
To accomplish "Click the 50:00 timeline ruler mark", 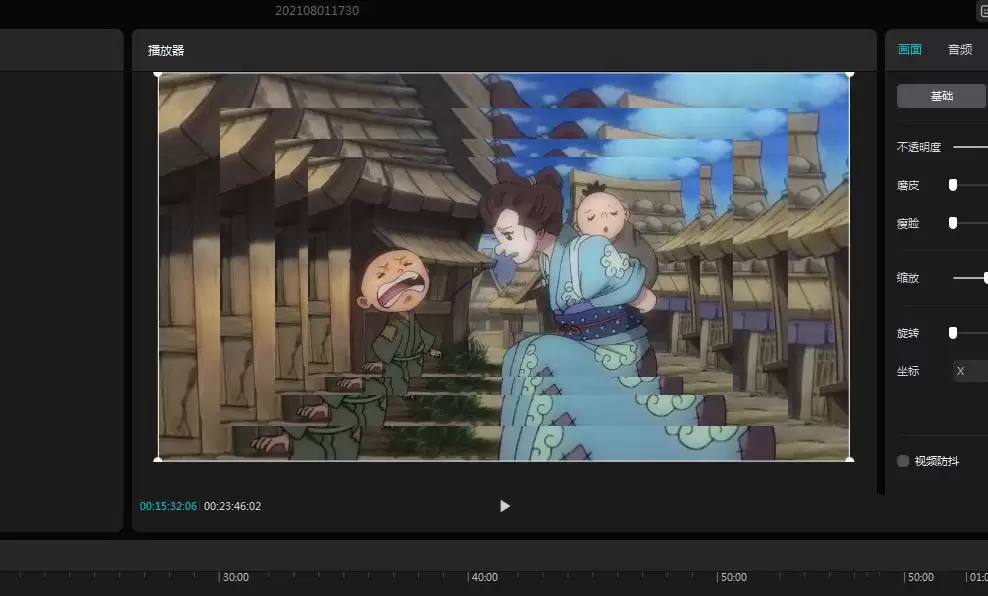I will coord(733,576).
